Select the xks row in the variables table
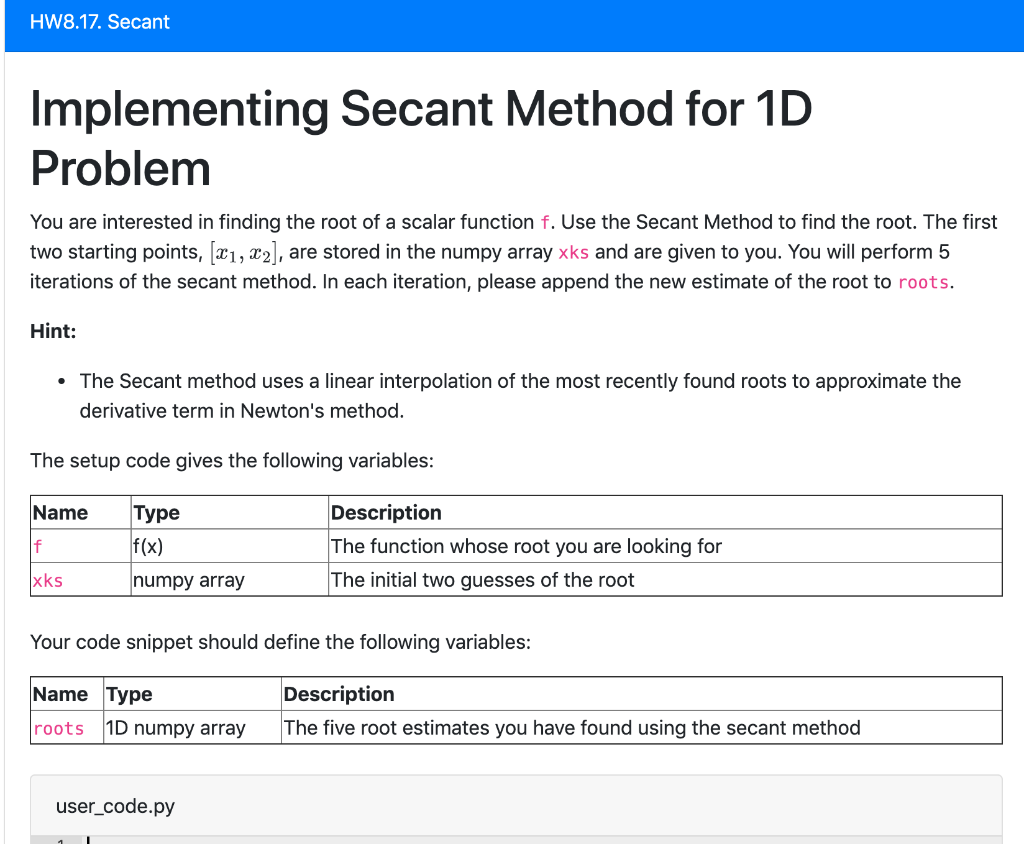Screen dimensions: 1024x844 click(48, 580)
